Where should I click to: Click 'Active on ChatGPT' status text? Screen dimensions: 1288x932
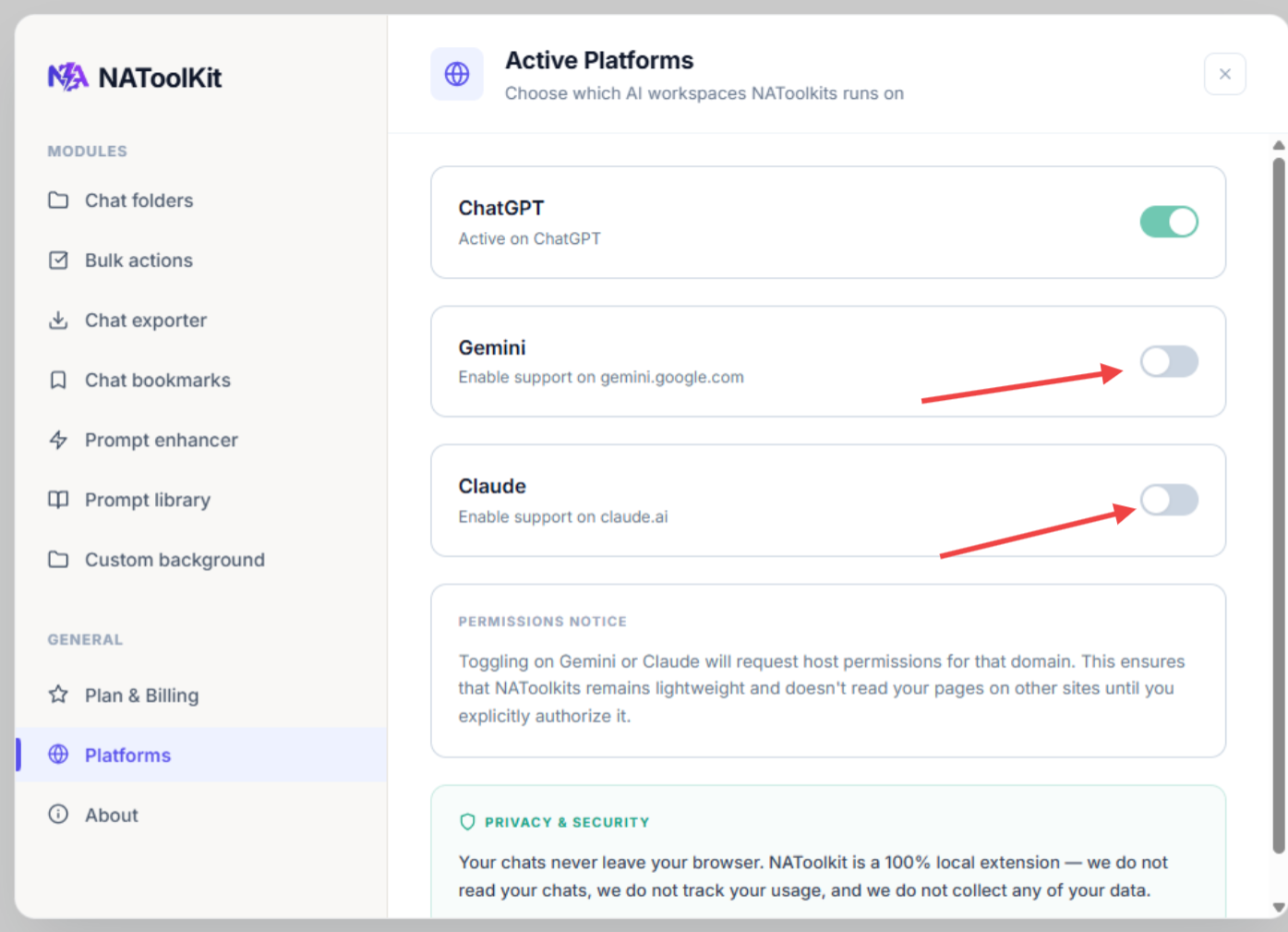[x=530, y=238]
